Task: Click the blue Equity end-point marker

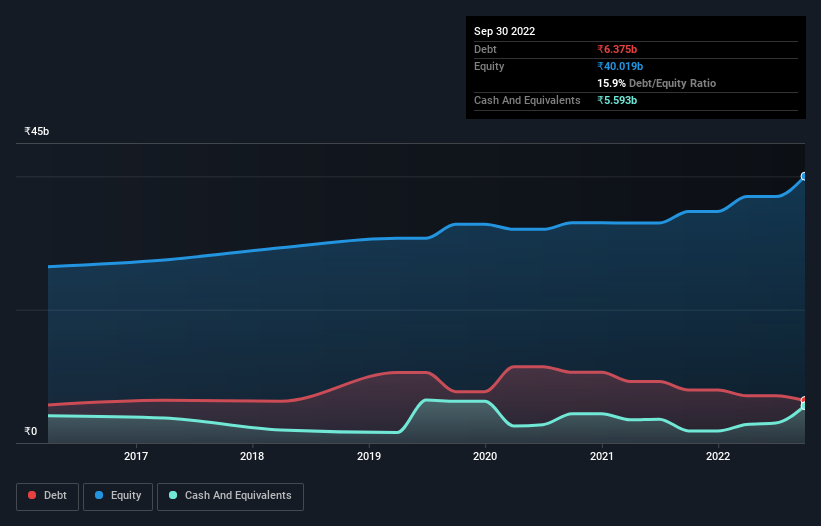Action: point(804,176)
